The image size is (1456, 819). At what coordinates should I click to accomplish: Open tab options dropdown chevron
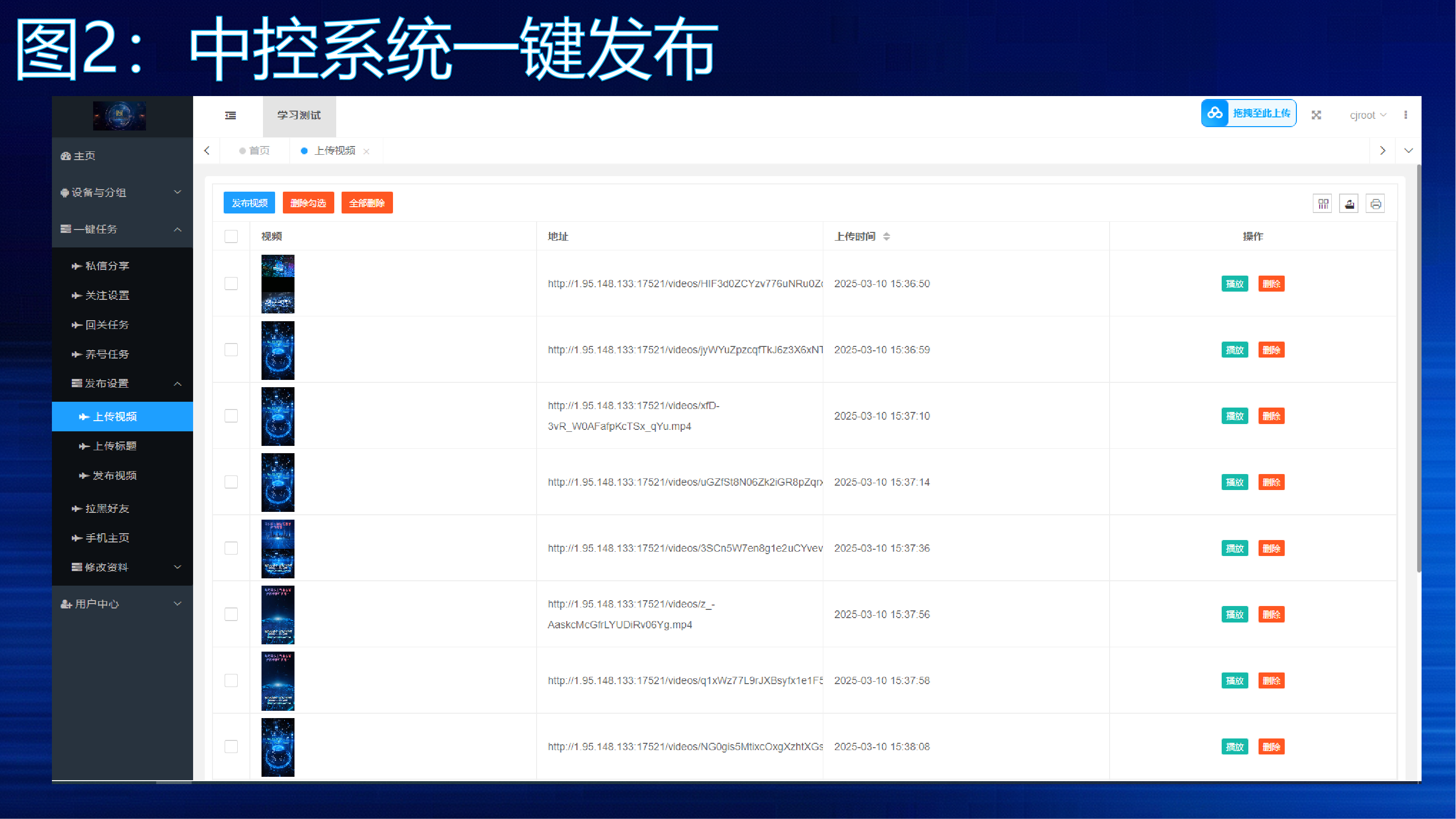[1408, 151]
